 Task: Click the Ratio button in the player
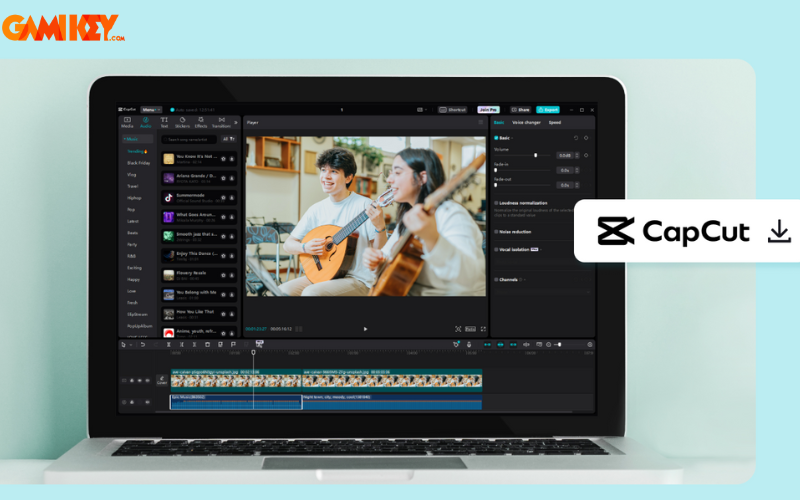click(x=470, y=329)
